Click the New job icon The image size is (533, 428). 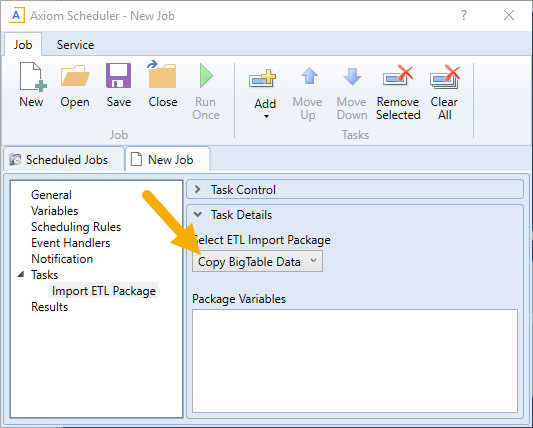click(32, 77)
